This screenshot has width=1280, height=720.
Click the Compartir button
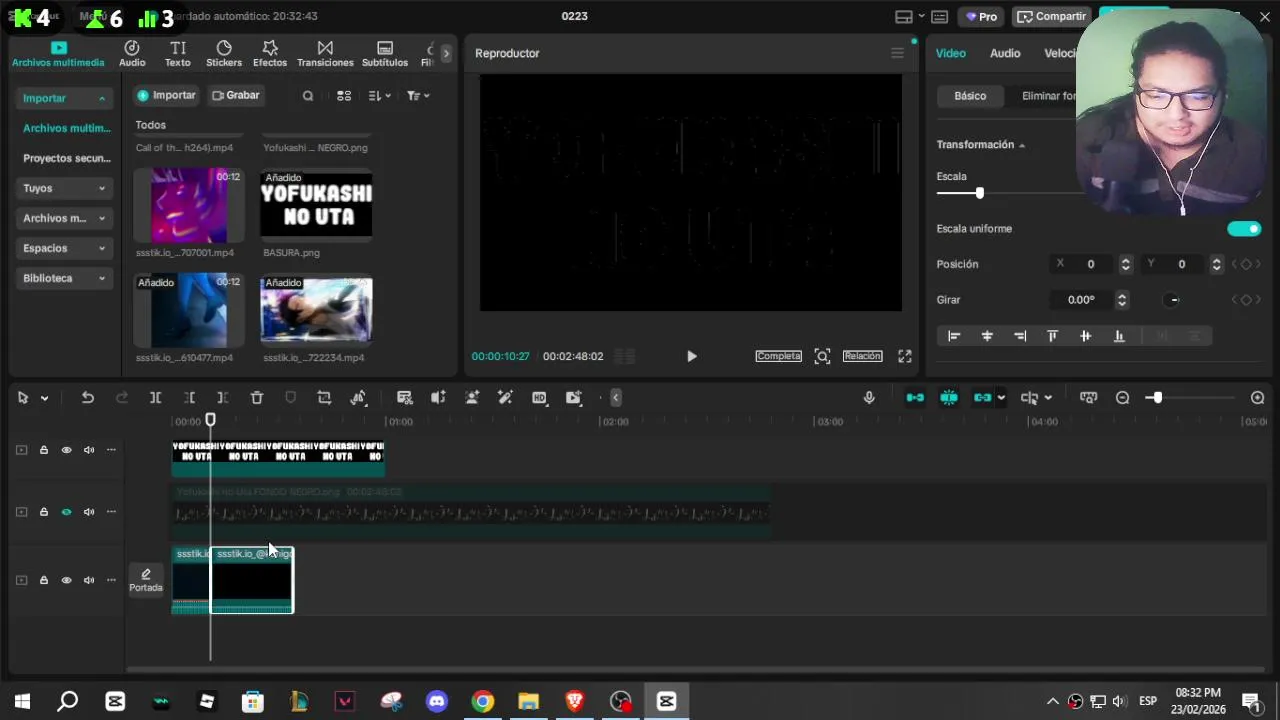click(1051, 16)
